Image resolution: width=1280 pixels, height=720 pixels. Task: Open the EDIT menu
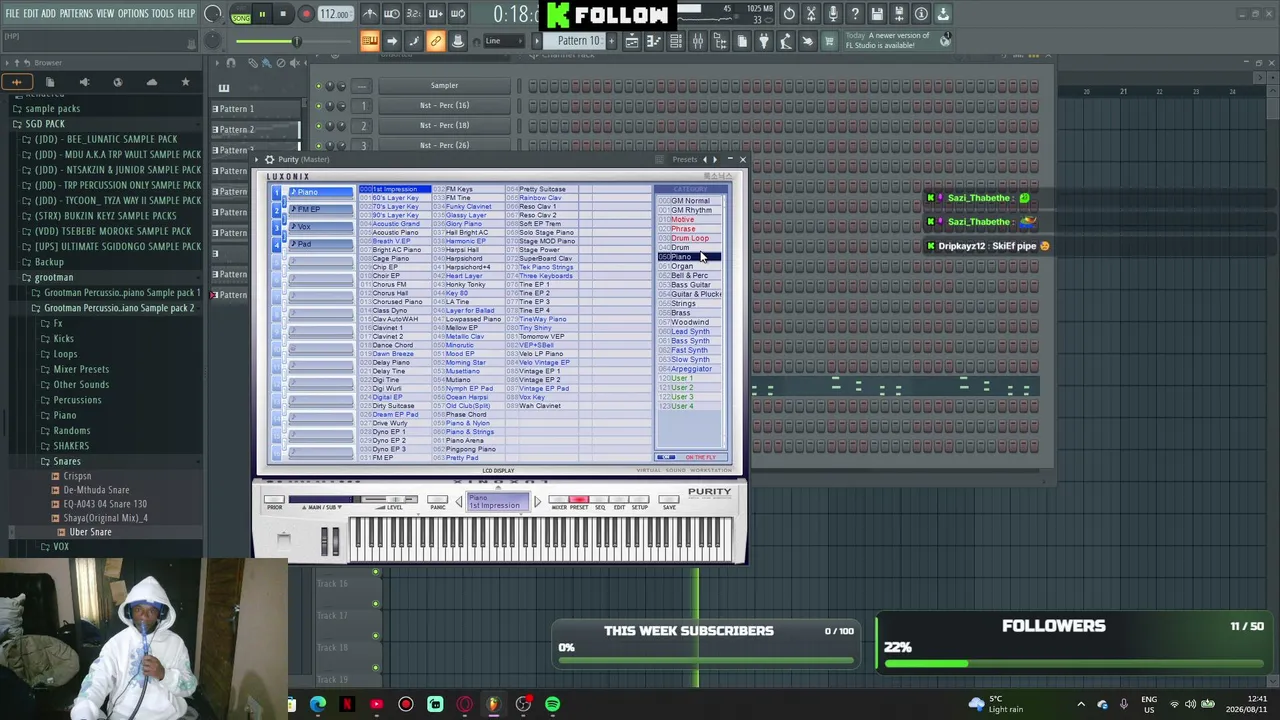point(30,14)
